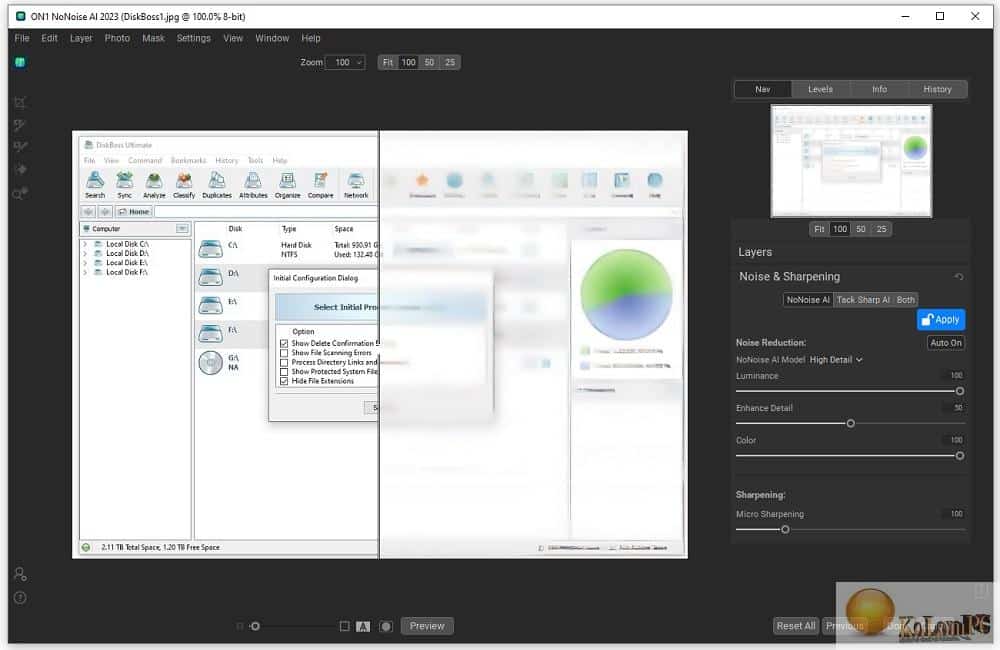Switch to the Info tab

click(x=879, y=89)
